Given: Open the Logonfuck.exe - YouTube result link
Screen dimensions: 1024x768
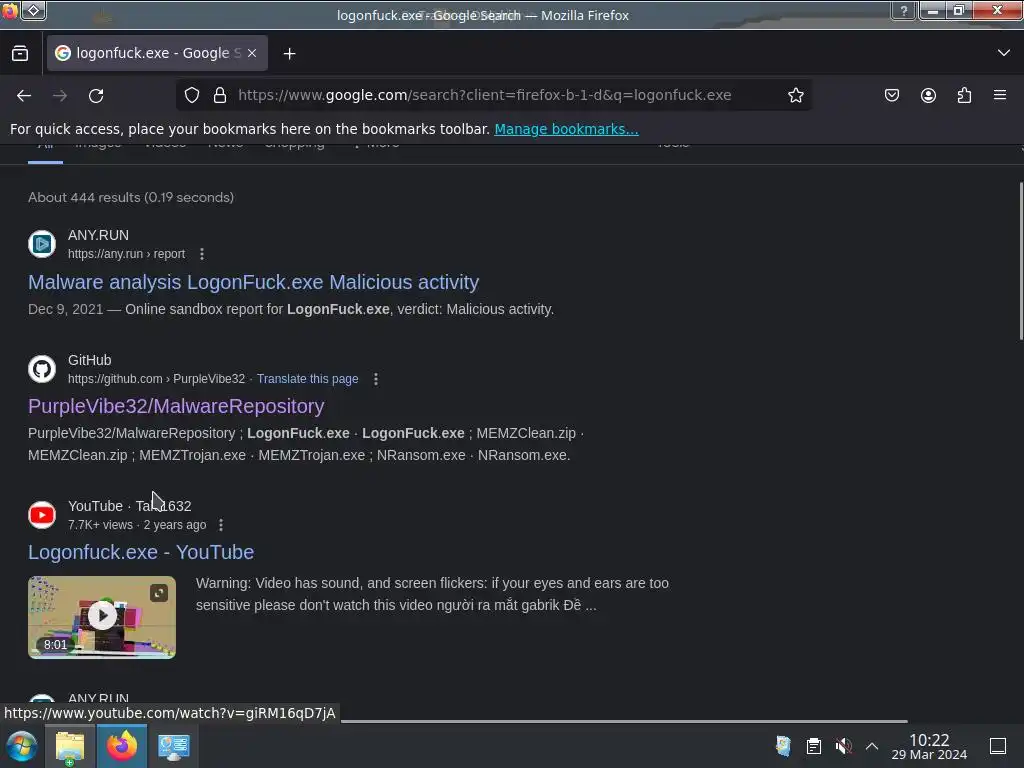Looking at the screenshot, I should coord(141,552).
